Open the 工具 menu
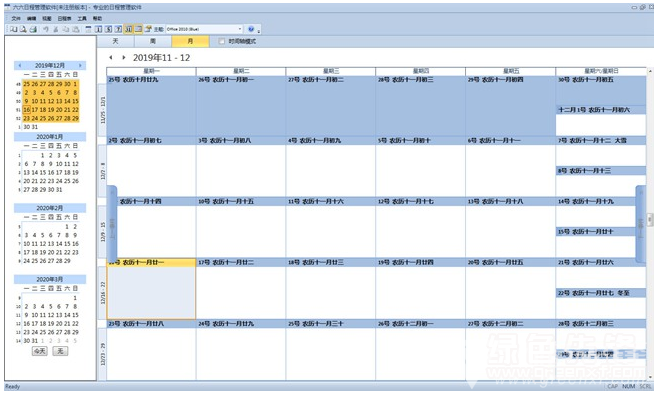 [82, 18]
